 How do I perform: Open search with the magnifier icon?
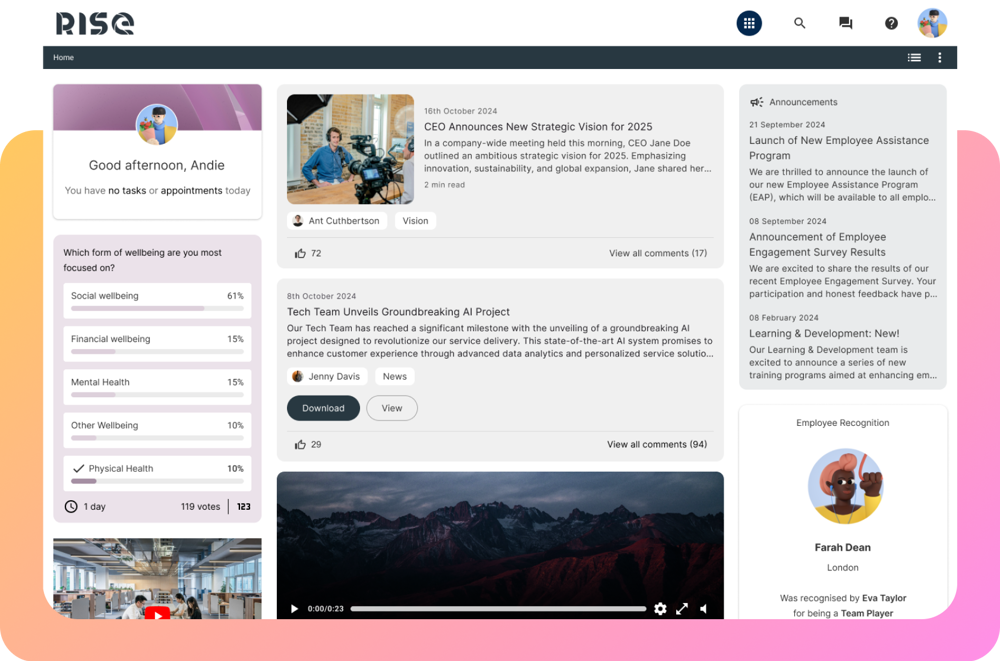click(799, 24)
